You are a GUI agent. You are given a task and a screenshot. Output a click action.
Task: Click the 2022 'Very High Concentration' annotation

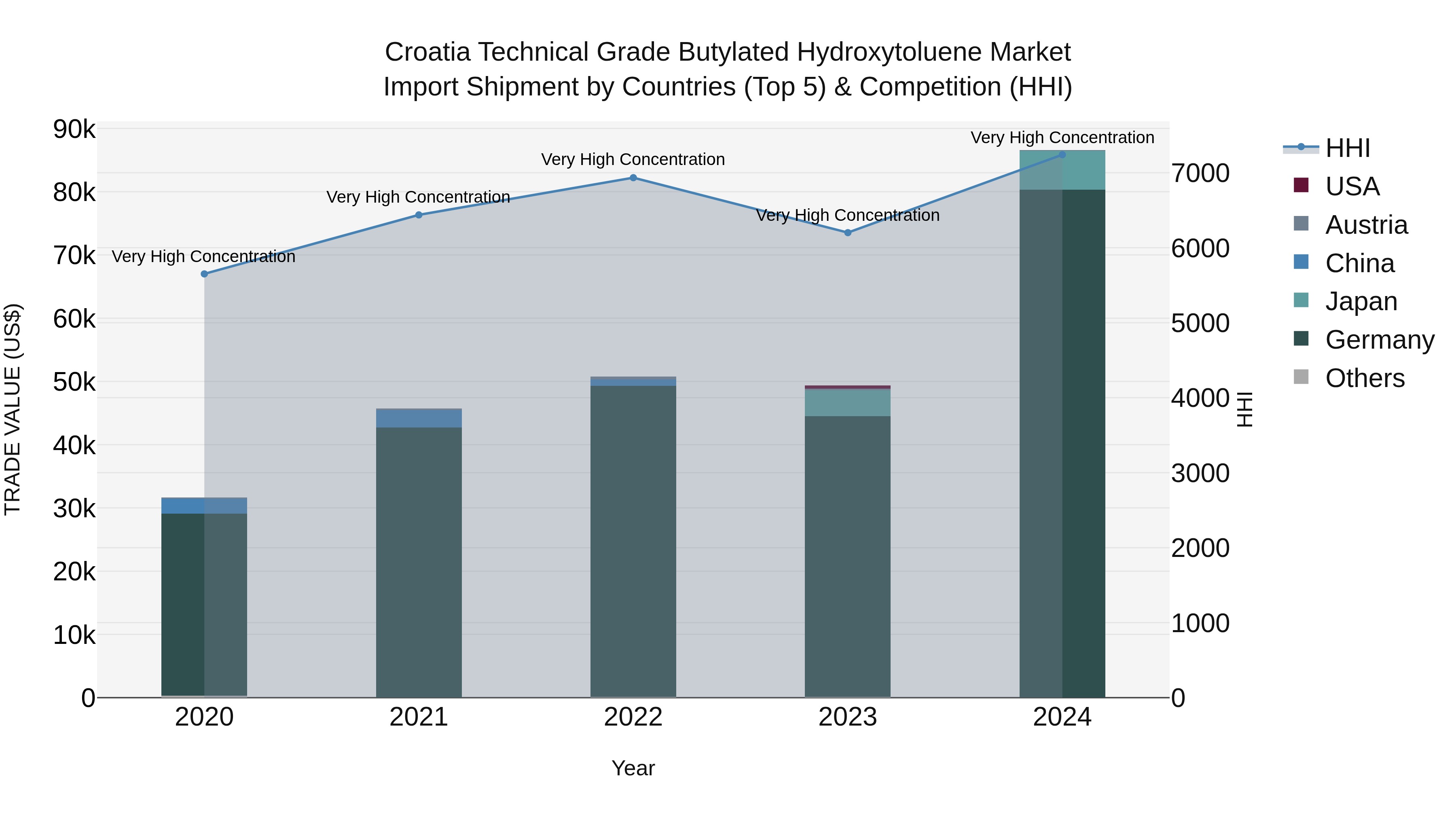point(633,159)
